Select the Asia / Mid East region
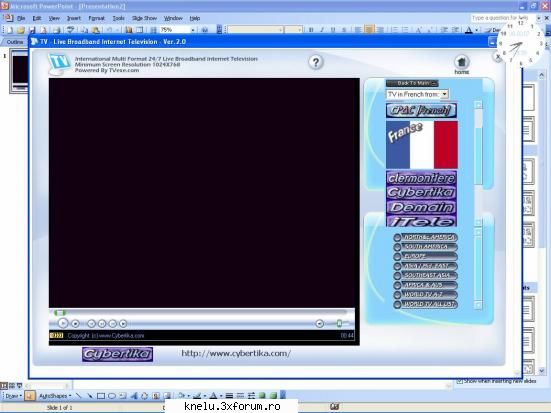Image resolution: width=551 pixels, height=413 pixels. click(426, 266)
